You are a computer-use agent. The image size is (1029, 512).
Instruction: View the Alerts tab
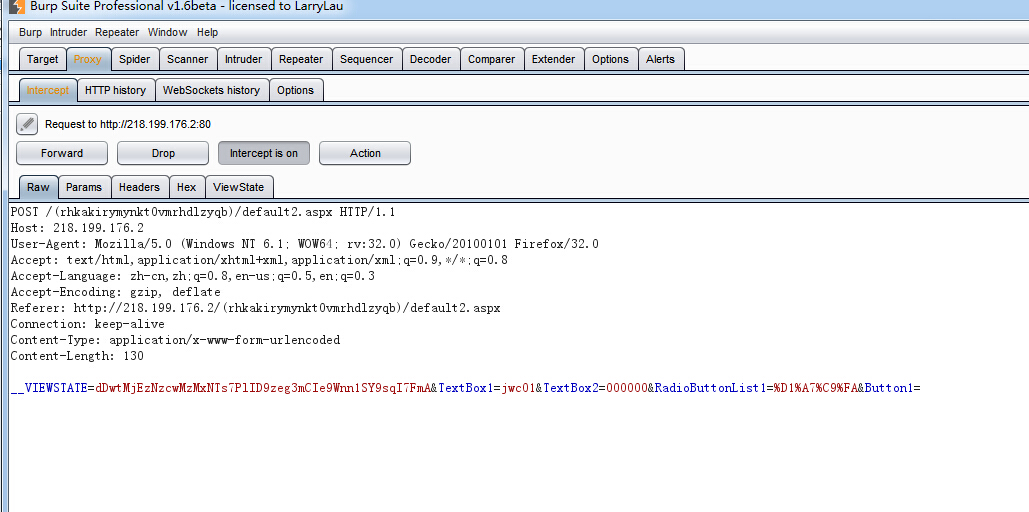coord(660,59)
